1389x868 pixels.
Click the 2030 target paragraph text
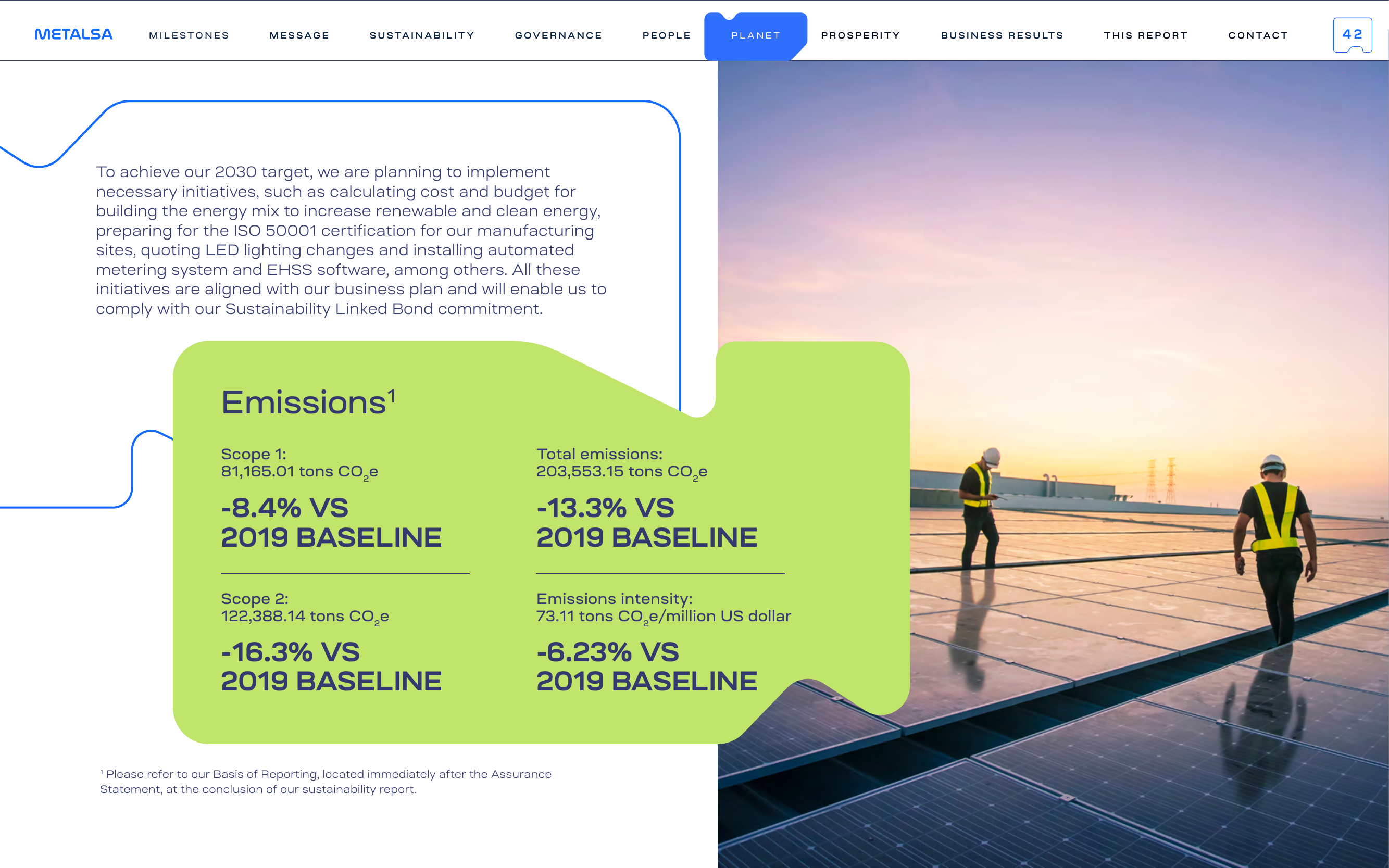pos(351,241)
